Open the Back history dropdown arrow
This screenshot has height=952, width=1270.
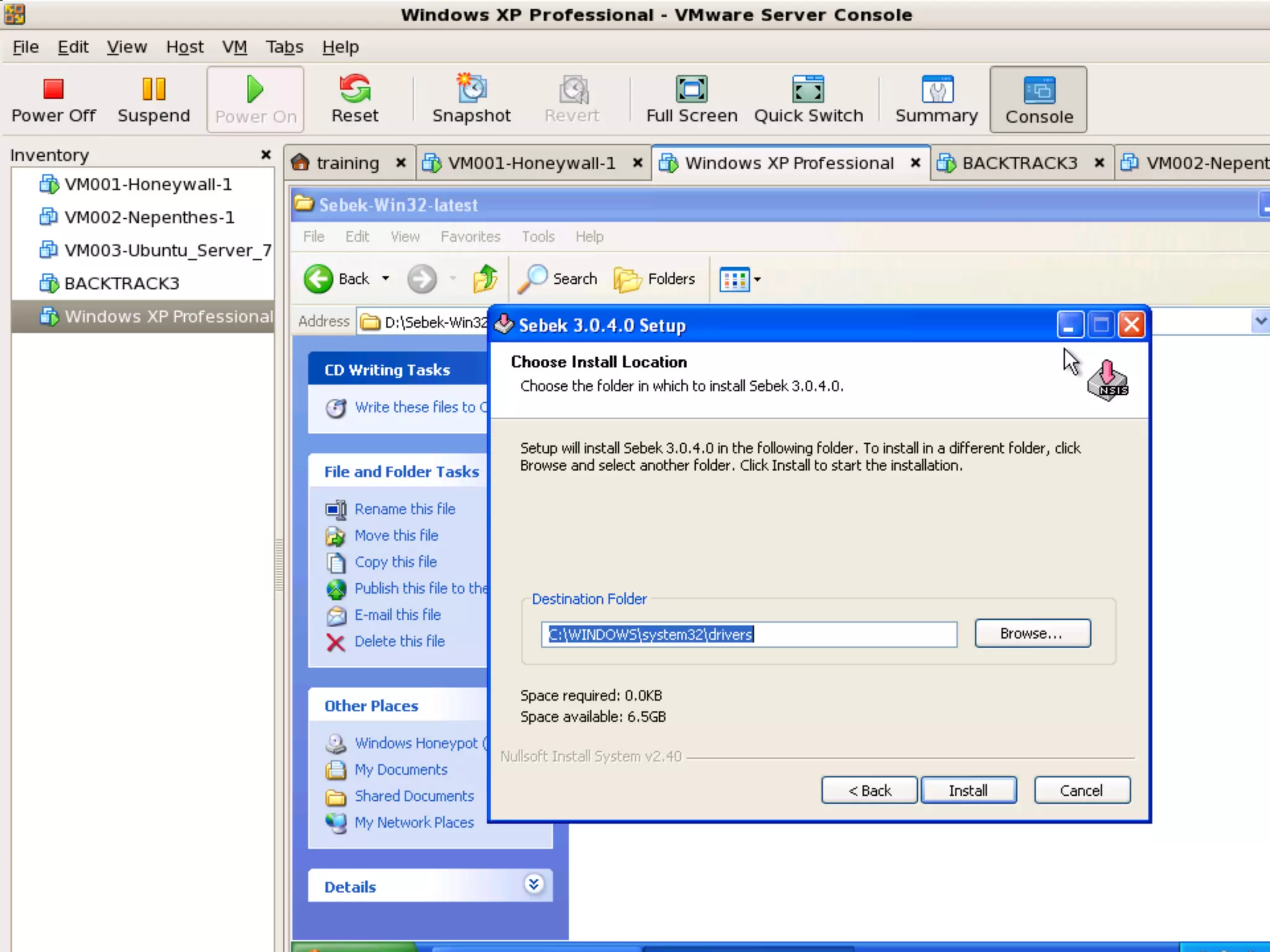pos(386,278)
